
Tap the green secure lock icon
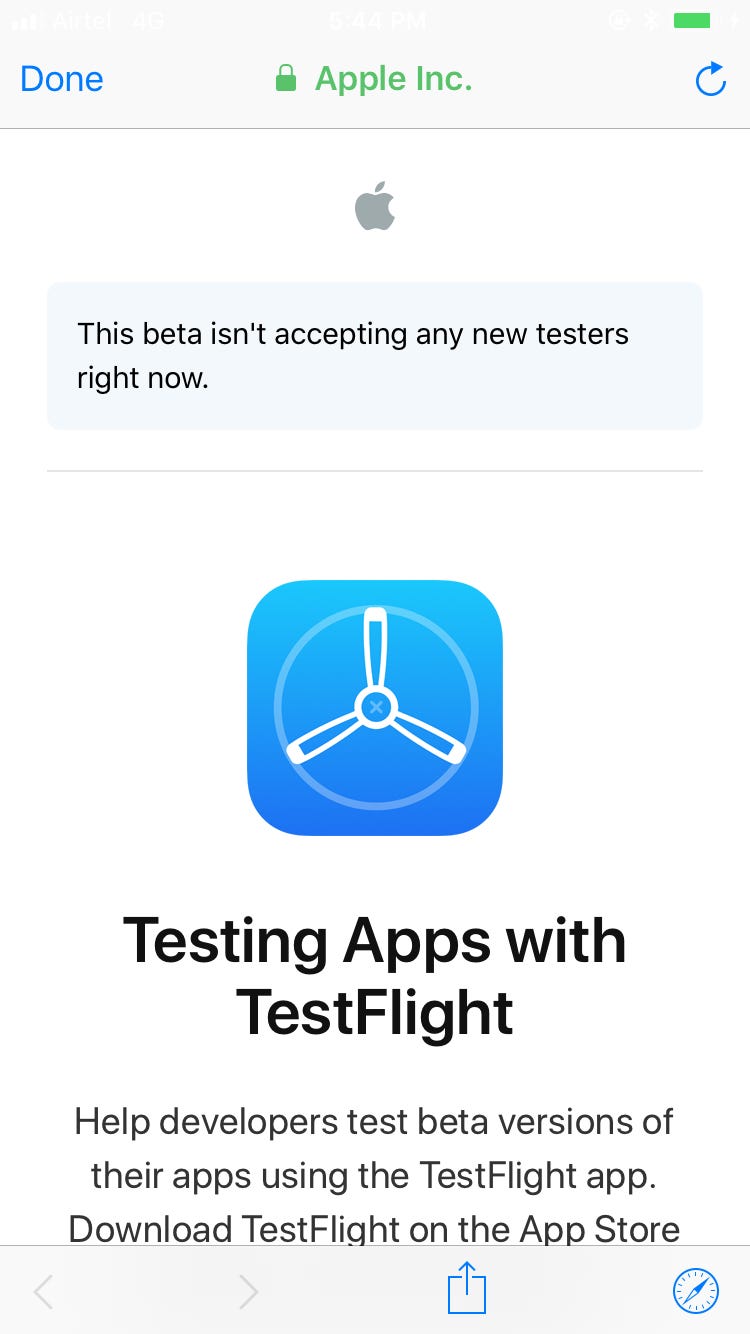click(286, 79)
